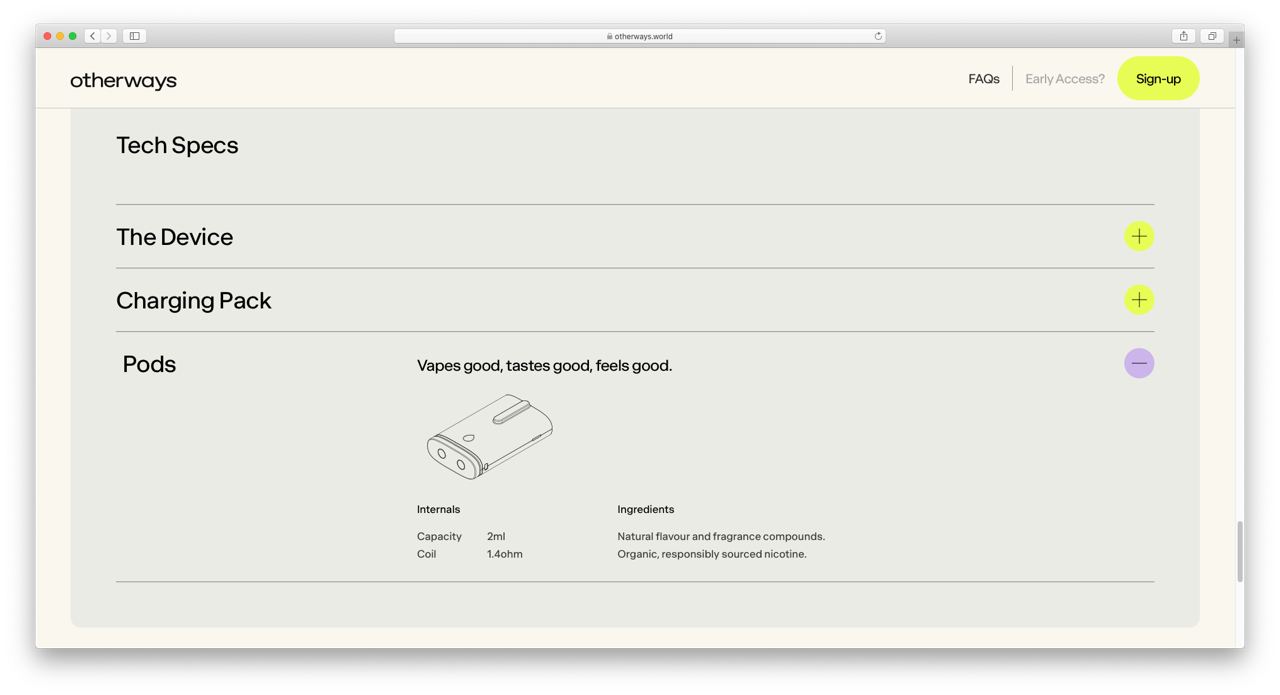Open the Early Access? menu link
The height and width of the screenshot is (695, 1280).
click(x=1065, y=79)
